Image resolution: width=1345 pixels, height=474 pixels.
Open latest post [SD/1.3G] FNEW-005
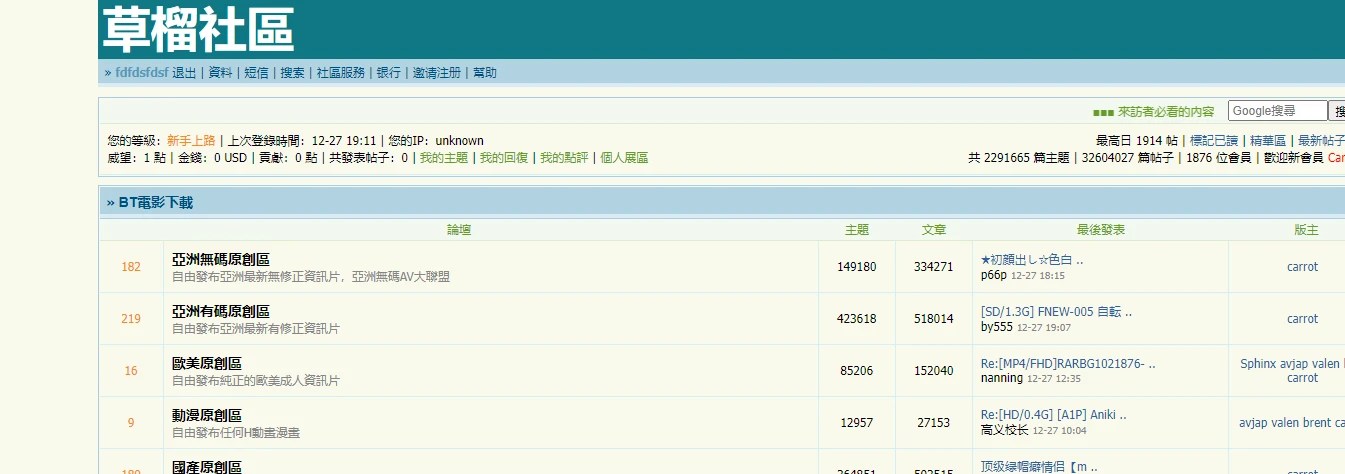coord(1056,312)
